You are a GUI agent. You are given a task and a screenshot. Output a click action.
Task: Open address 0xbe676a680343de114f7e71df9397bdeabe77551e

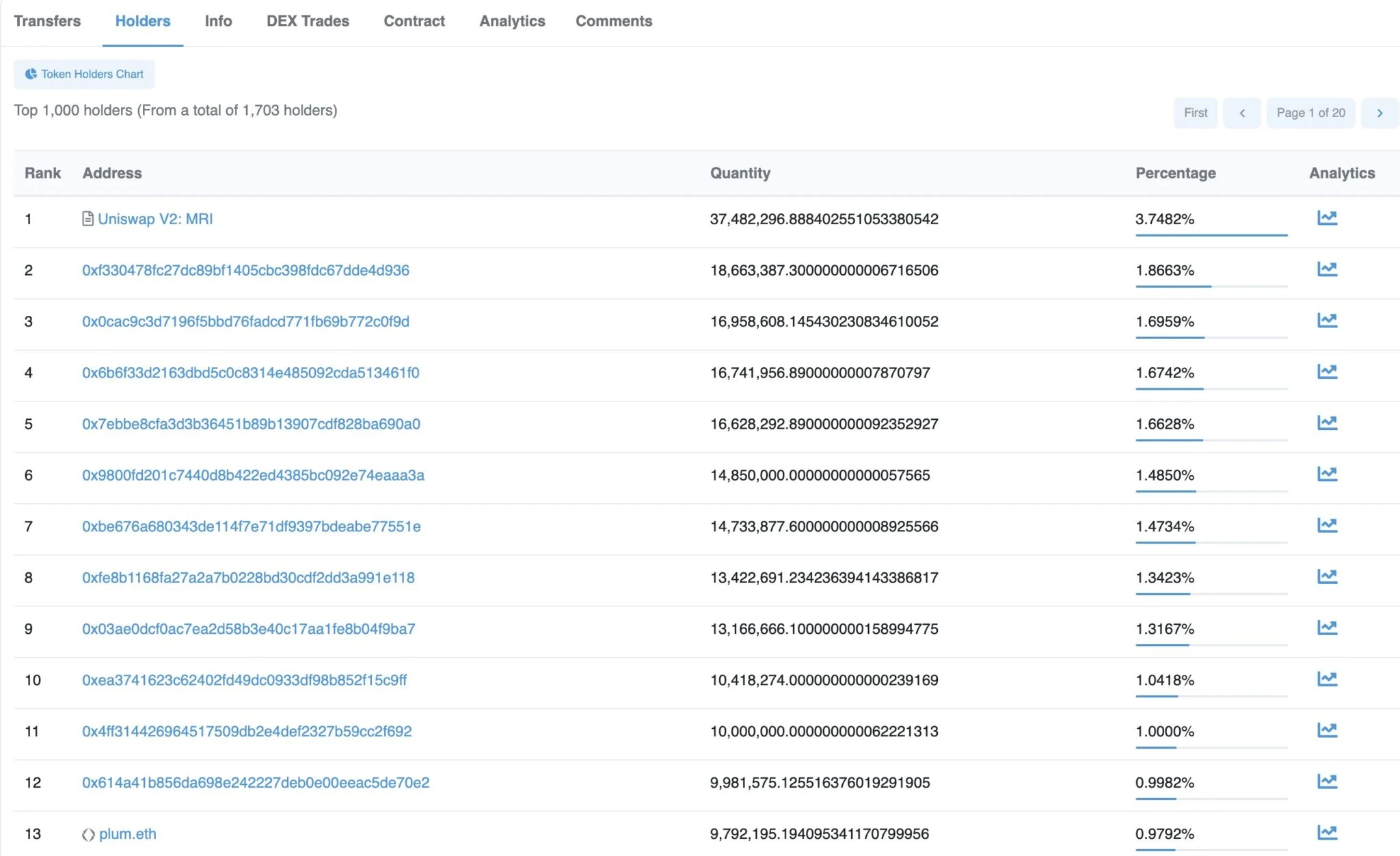(252, 526)
